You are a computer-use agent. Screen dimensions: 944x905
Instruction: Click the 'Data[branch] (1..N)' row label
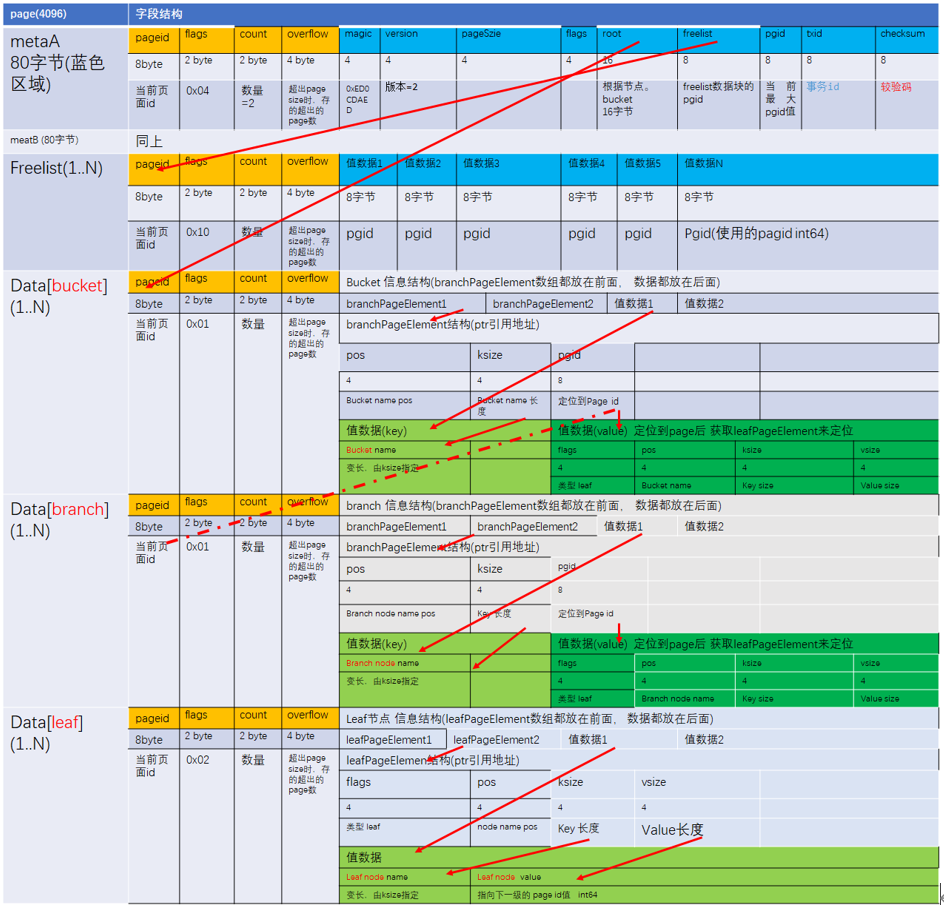tap(65, 600)
